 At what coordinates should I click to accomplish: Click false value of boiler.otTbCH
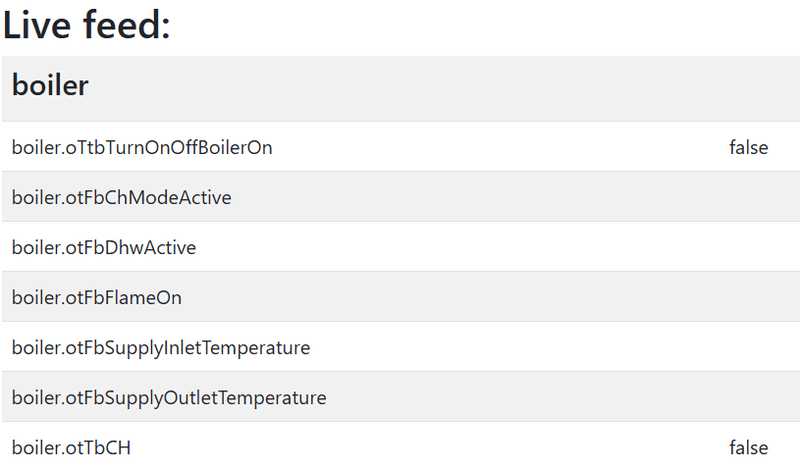tap(748, 448)
